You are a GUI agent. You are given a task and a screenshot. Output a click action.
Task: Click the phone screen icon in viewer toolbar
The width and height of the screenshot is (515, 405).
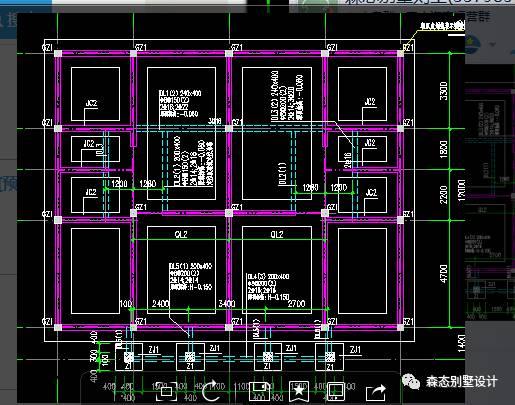(x=336, y=391)
